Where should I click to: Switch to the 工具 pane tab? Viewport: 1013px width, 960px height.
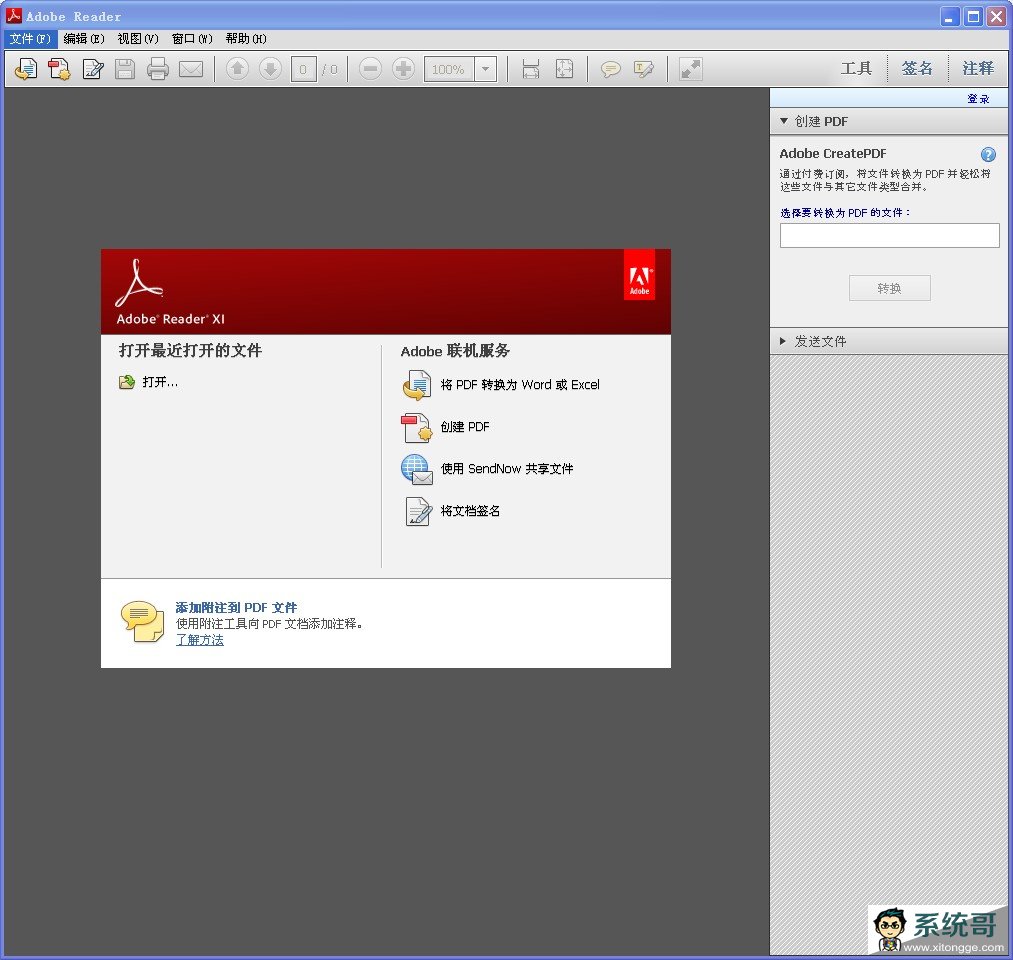click(x=856, y=68)
